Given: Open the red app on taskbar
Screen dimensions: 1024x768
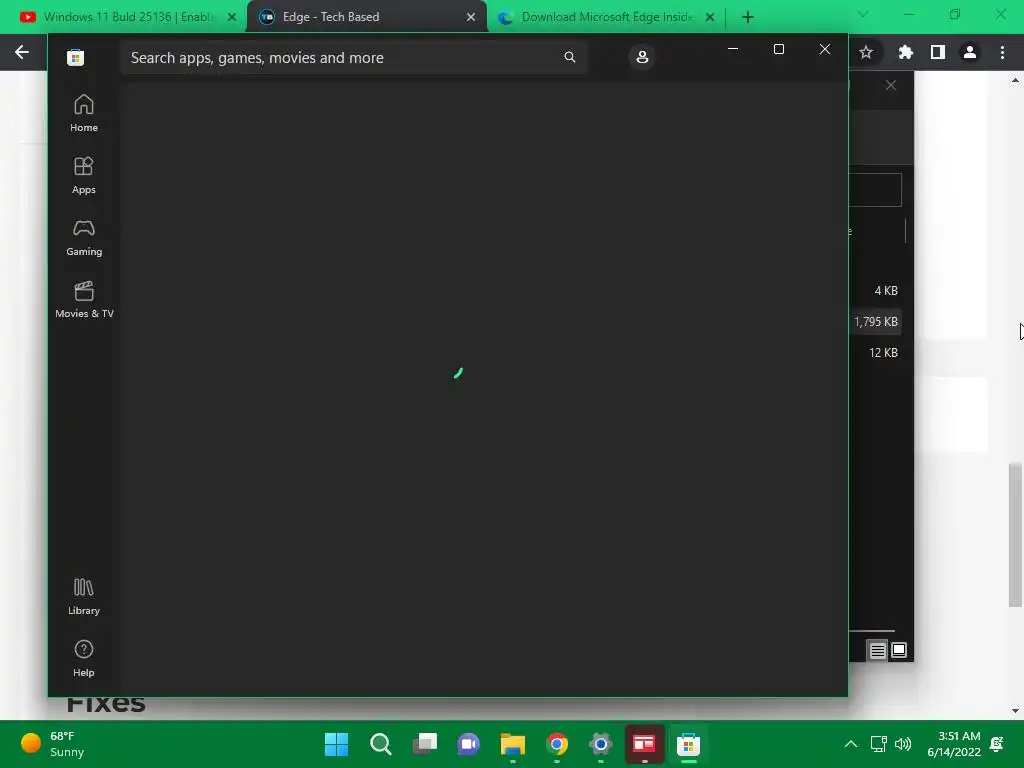Looking at the screenshot, I should pos(645,744).
